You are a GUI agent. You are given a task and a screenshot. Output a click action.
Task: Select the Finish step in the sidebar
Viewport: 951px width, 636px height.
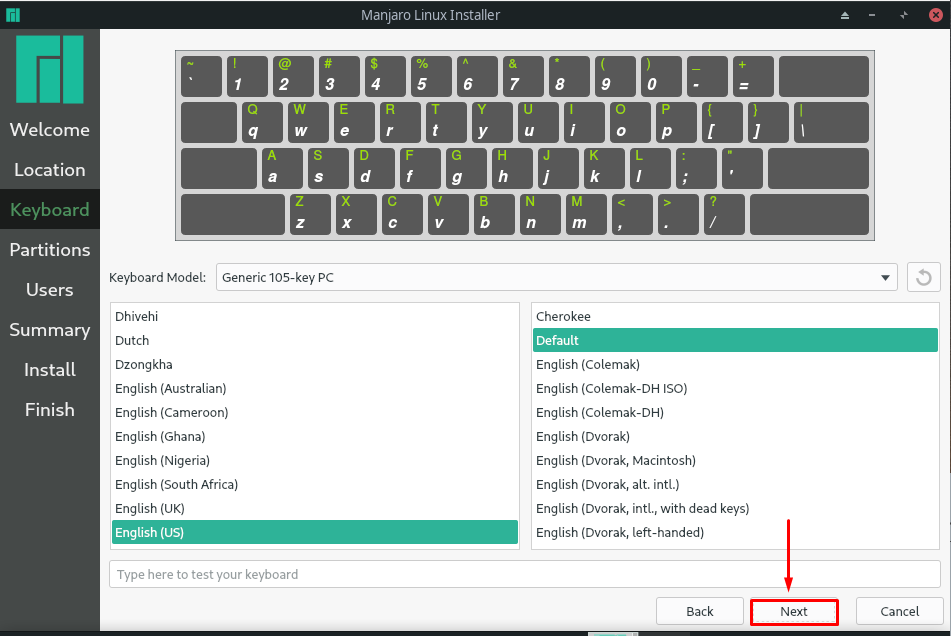[x=50, y=410]
